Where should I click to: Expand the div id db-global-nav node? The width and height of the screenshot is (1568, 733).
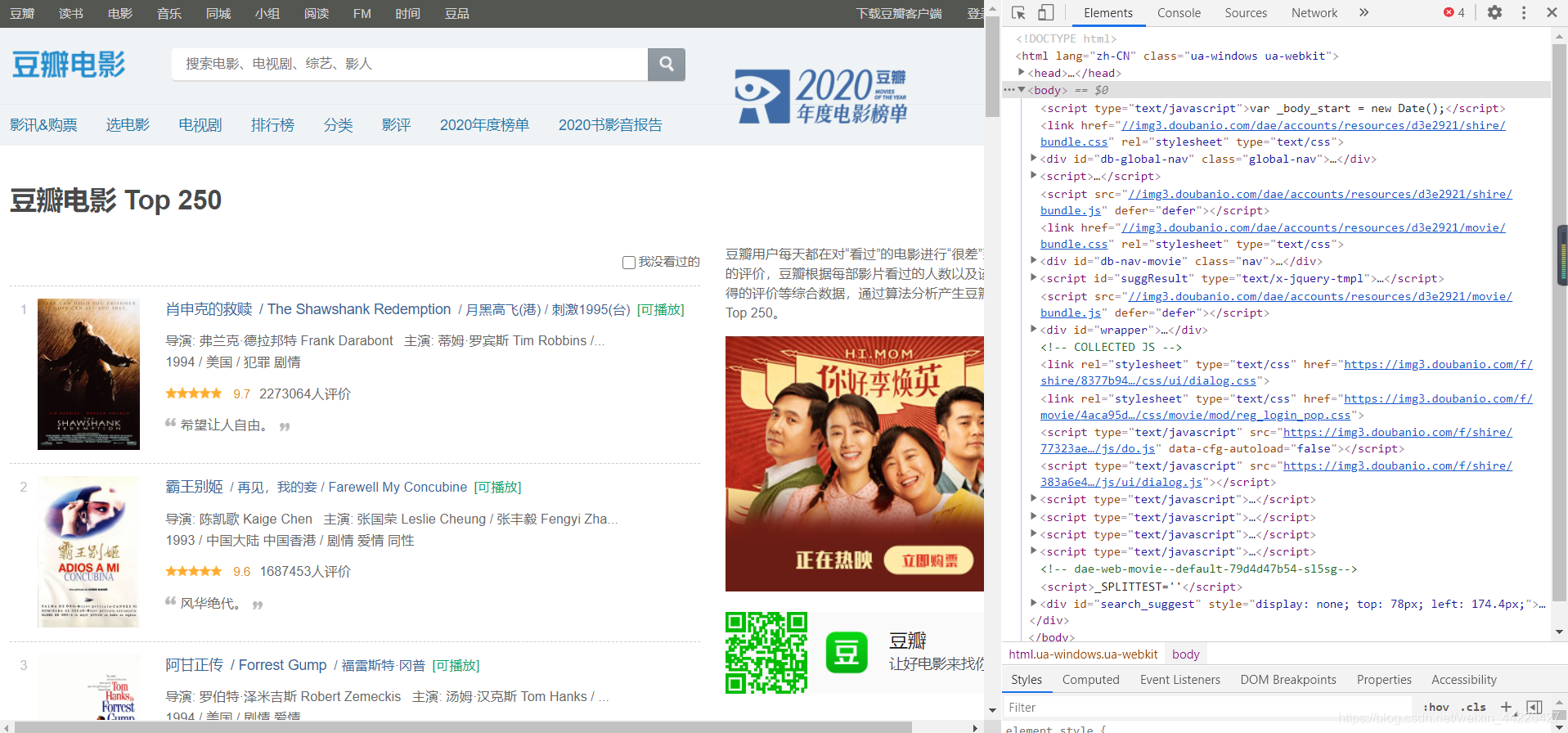pos(1034,159)
